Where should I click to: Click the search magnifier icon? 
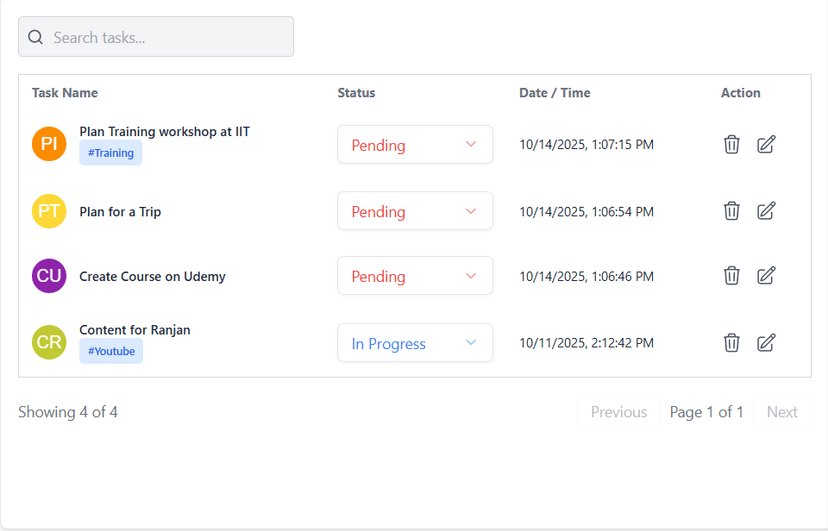(x=36, y=37)
